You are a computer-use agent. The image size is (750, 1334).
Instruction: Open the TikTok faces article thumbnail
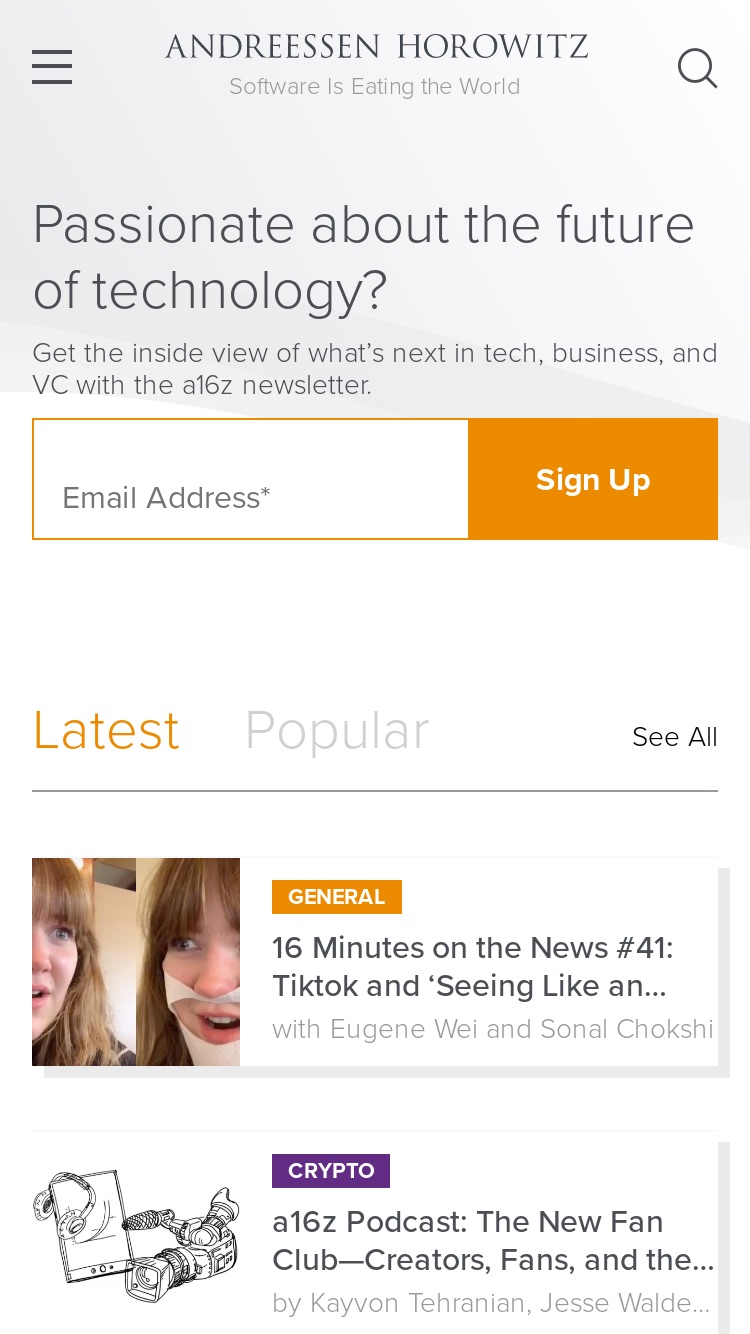[x=136, y=962]
